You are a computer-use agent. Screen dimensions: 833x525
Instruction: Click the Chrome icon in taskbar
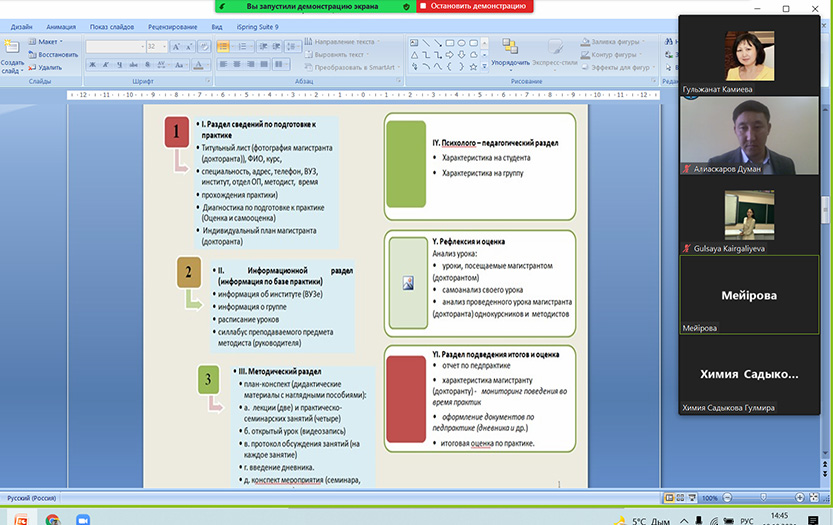click(x=52, y=518)
